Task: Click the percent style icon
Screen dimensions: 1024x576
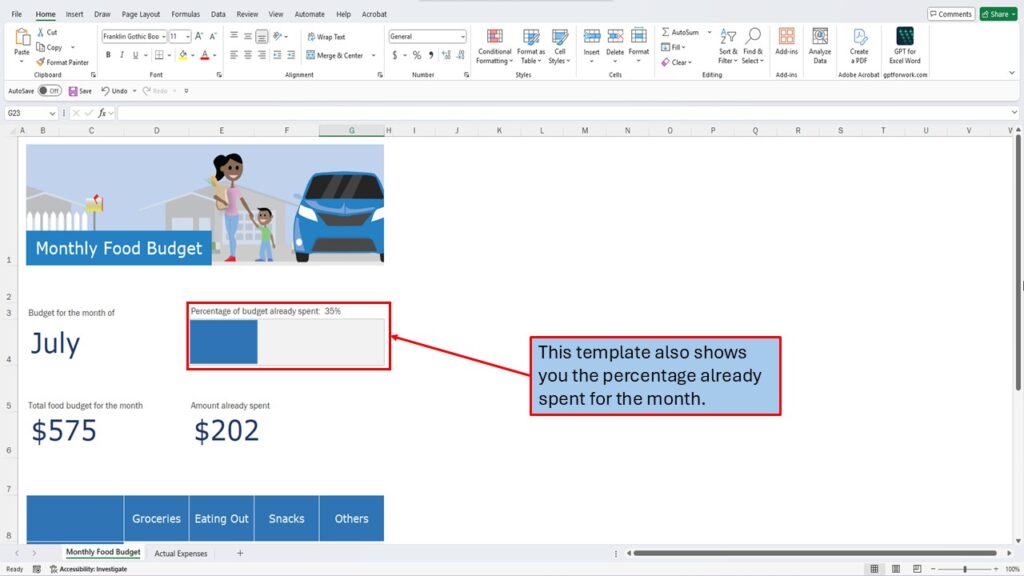Action: 417,56
